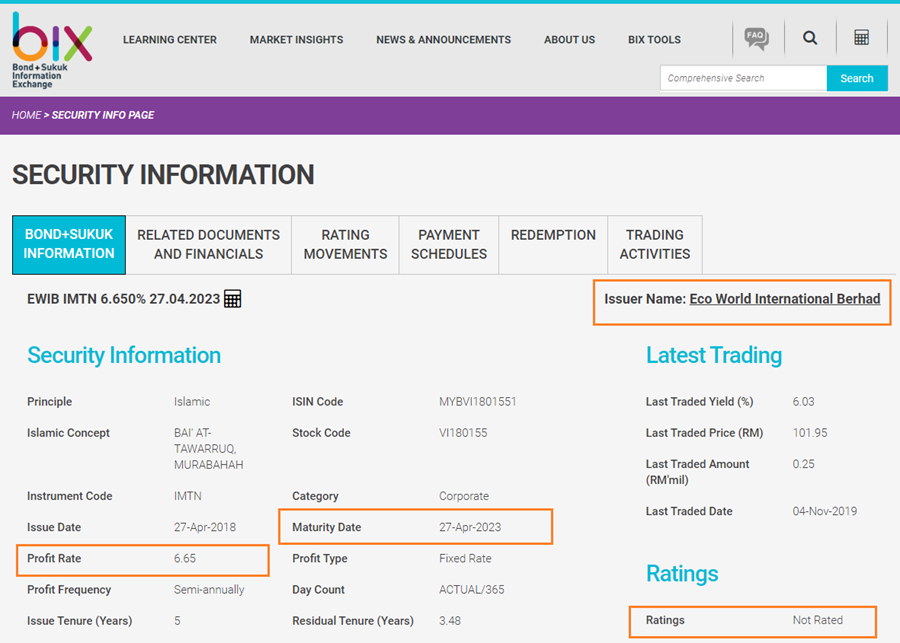Image resolution: width=900 pixels, height=643 pixels.
Task: Select stock code value VI180155
Action: click(x=463, y=433)
